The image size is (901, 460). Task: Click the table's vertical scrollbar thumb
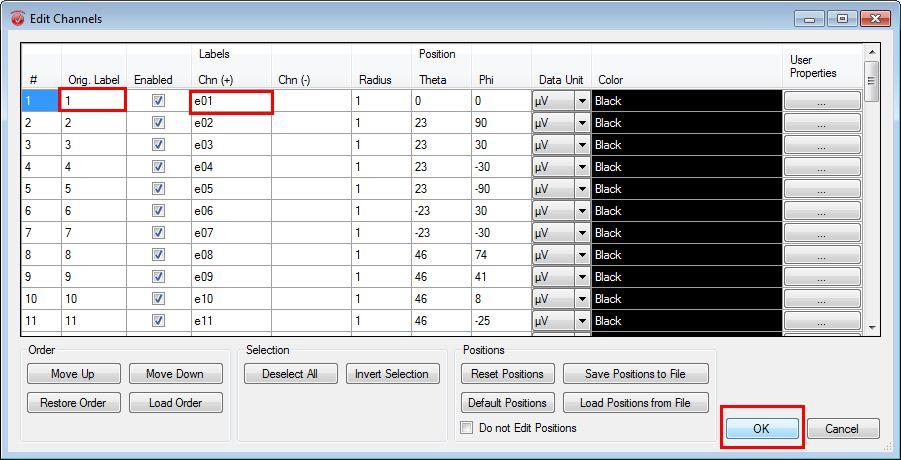click(x=872, y=81)
